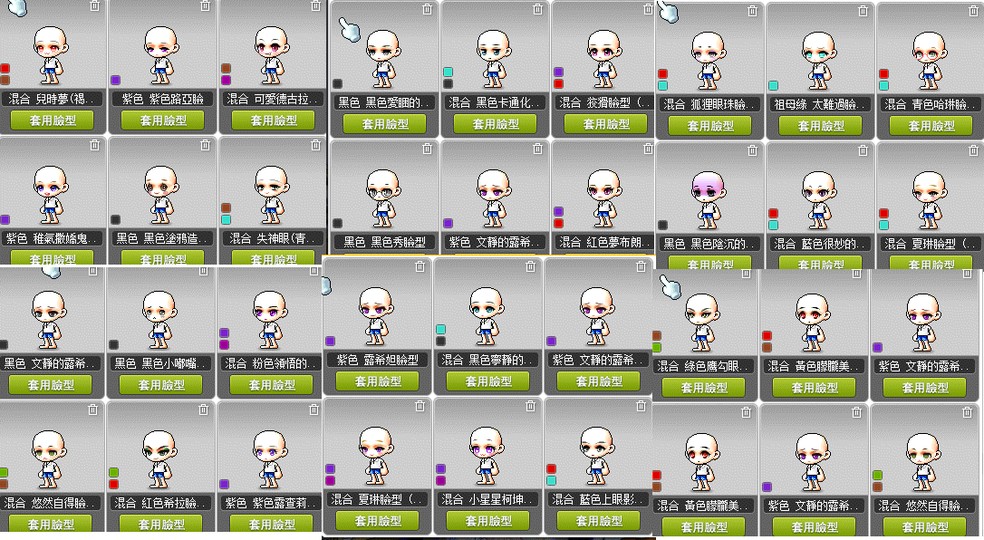Apply the 紫色露查莉 face type
This screenshot has width=984, height=540.
pyautogui.click(x=272, y=524)
